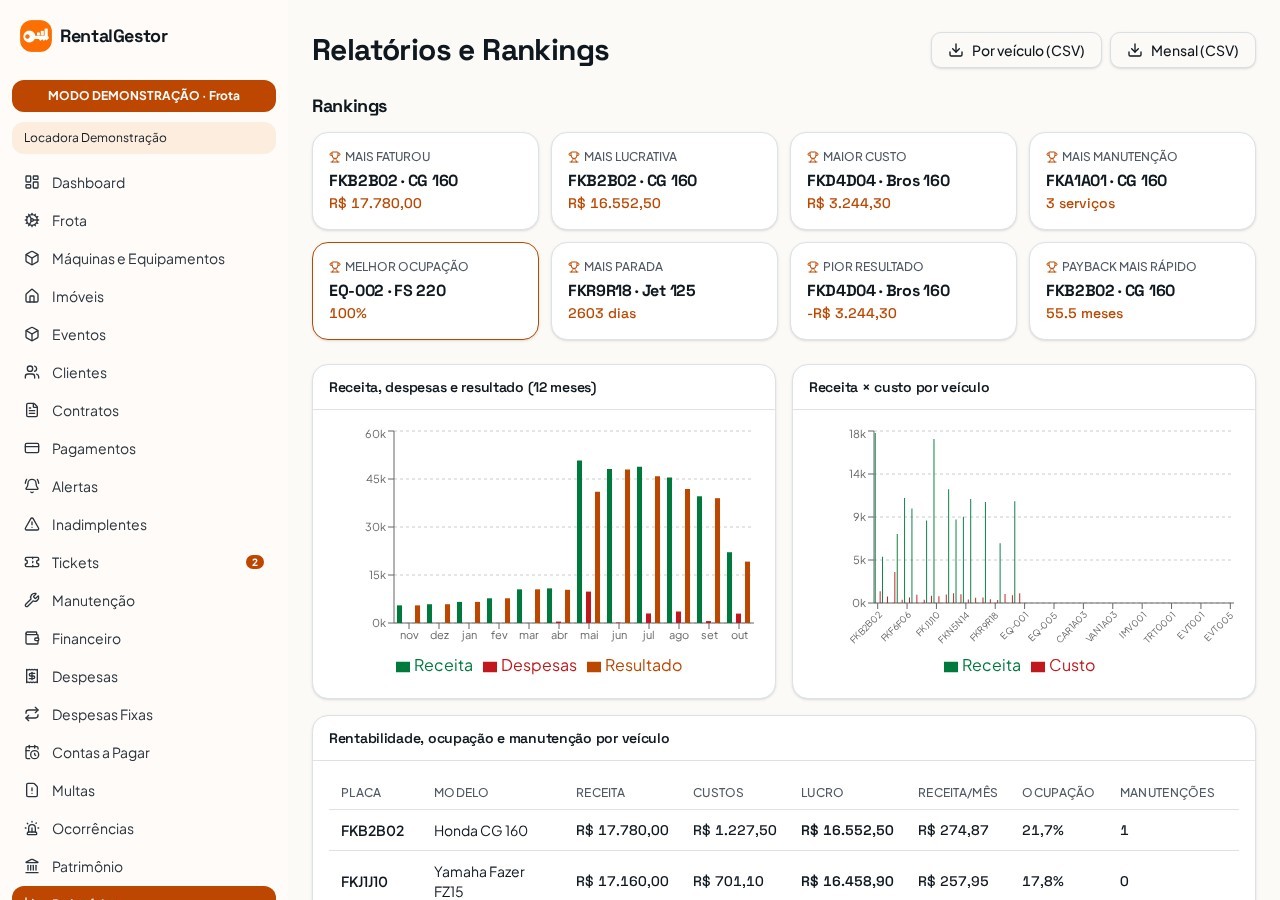Click the Clientes people icon
The width and height of the screenshot is (1280, 900).
pyautogui.click(x=32, y=372)
